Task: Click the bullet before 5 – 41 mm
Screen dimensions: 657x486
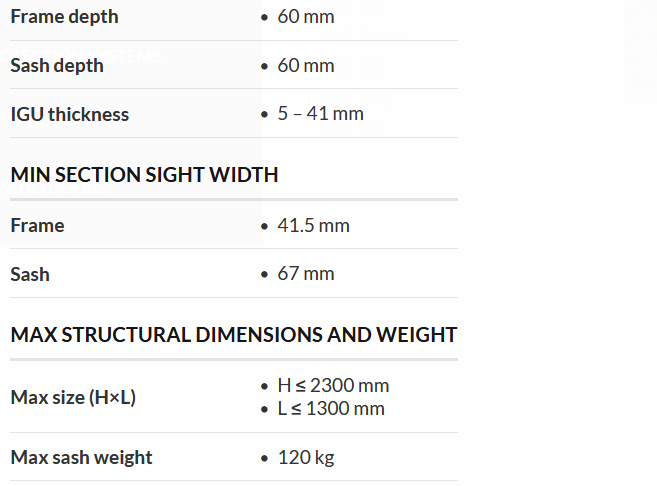Action: [x=264, y=115]
